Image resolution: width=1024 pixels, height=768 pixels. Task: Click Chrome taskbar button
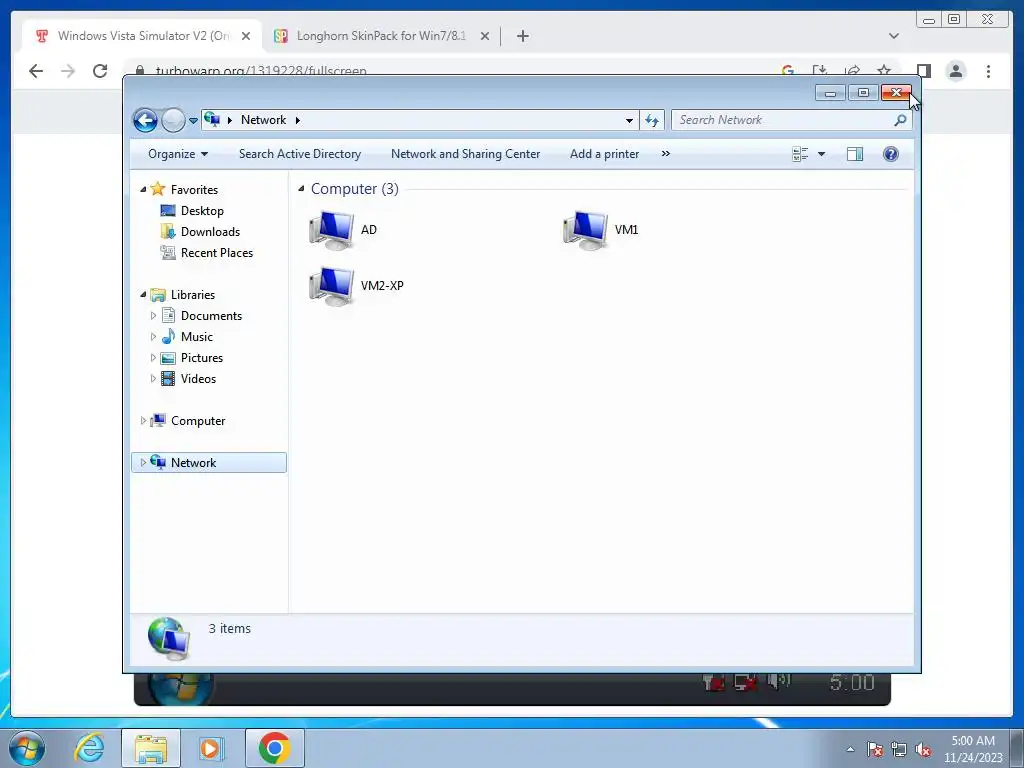[x=274, y=748]
